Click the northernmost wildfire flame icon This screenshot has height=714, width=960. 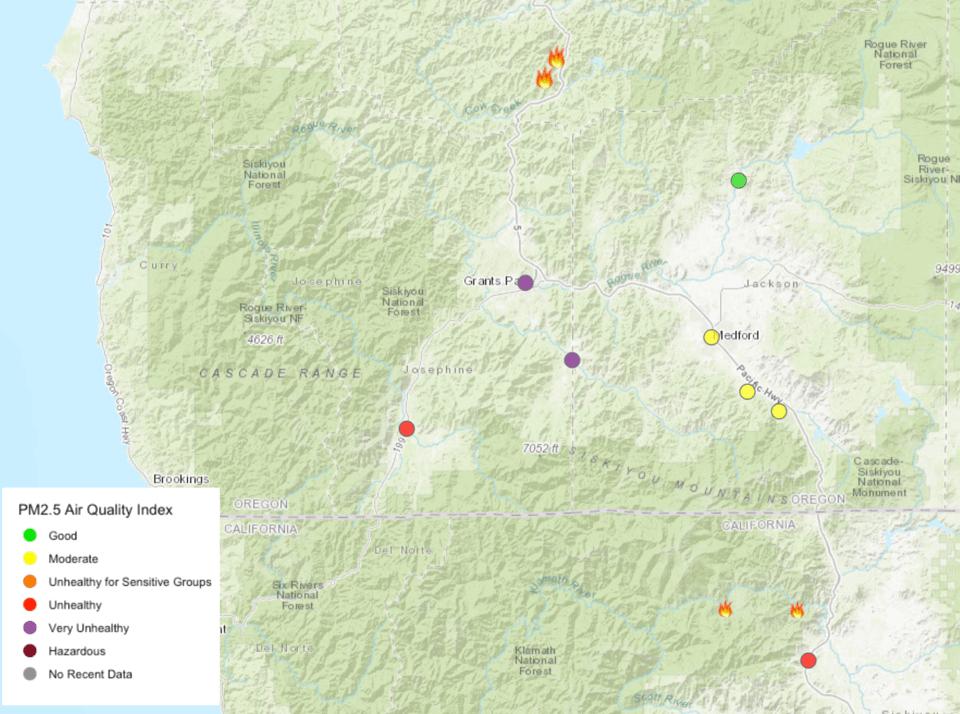[x=556, y=58]
